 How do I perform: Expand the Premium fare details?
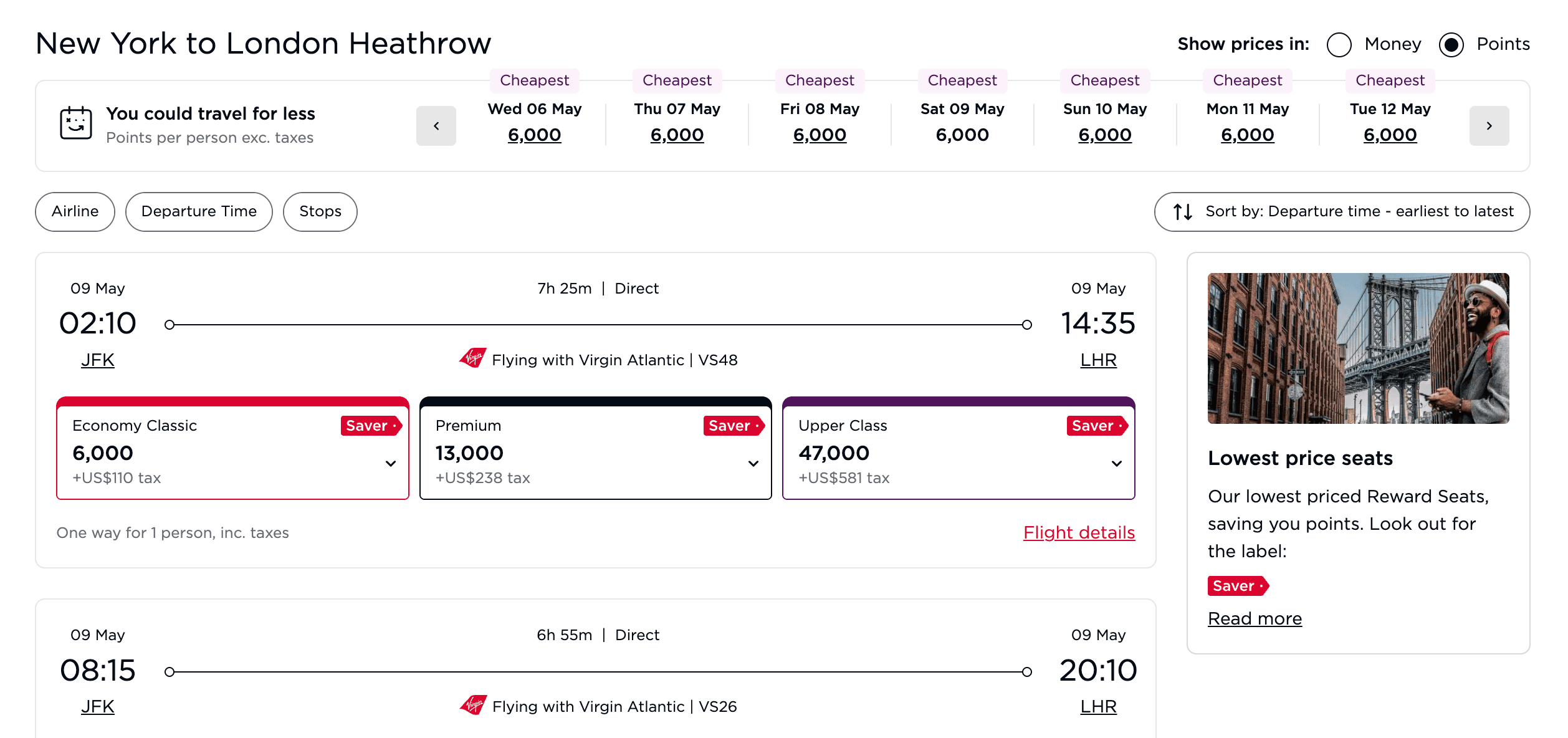[754, 463]
